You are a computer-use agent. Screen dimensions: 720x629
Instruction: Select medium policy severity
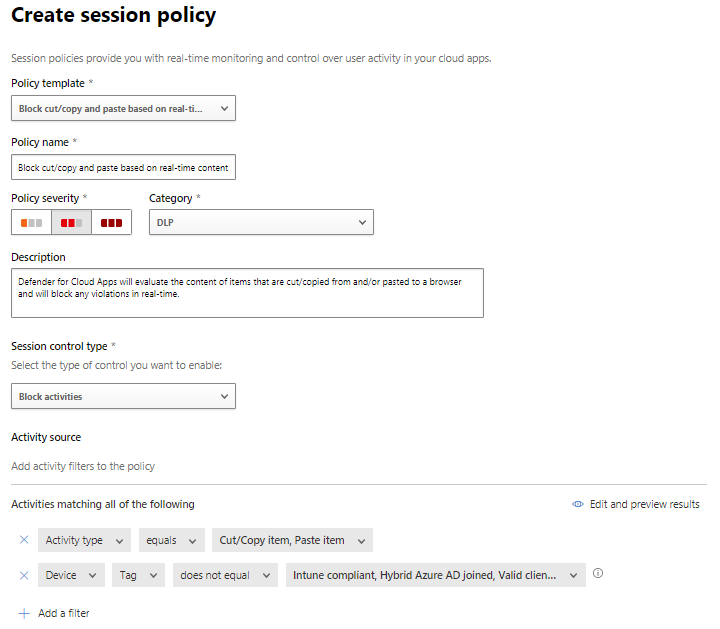pos(71,222)
